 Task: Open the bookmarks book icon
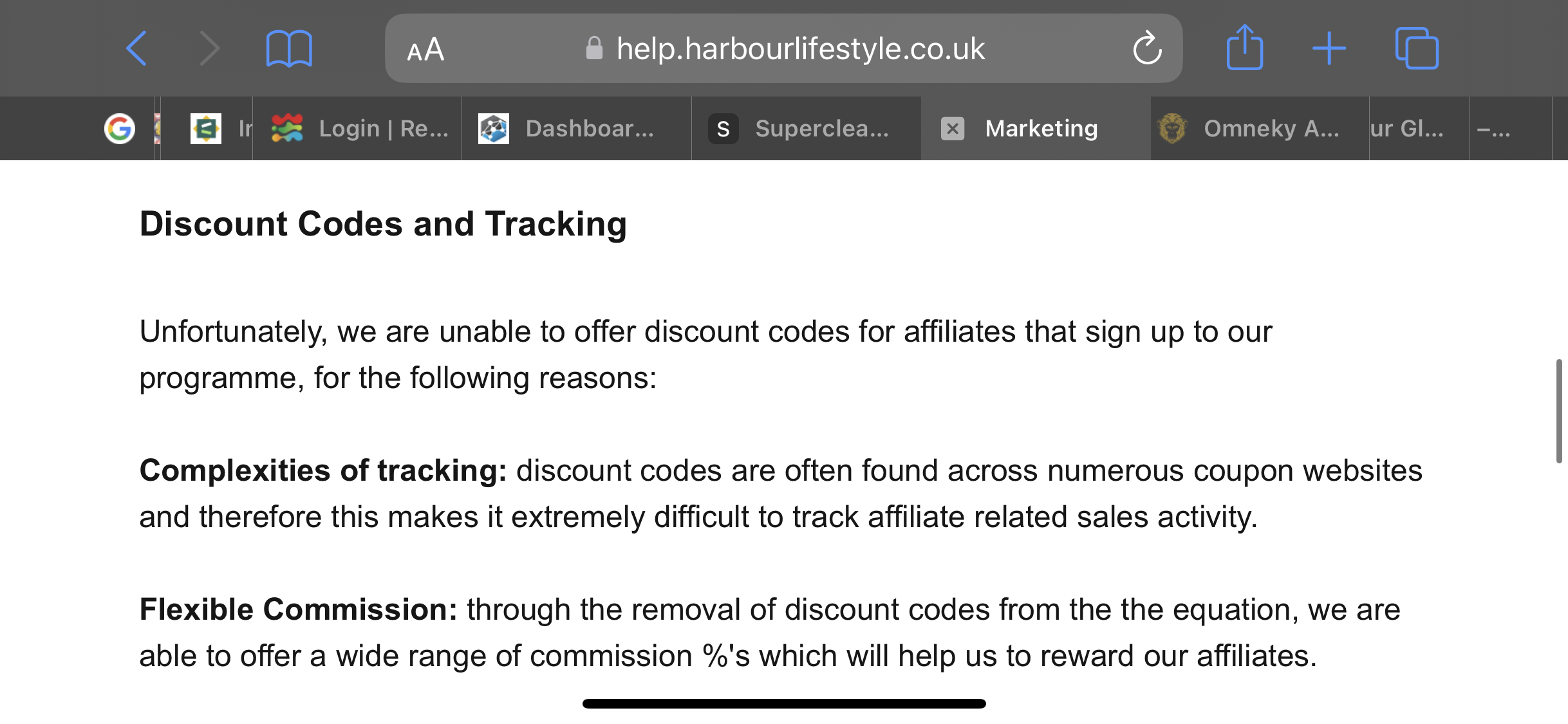[x=289, y=48]
